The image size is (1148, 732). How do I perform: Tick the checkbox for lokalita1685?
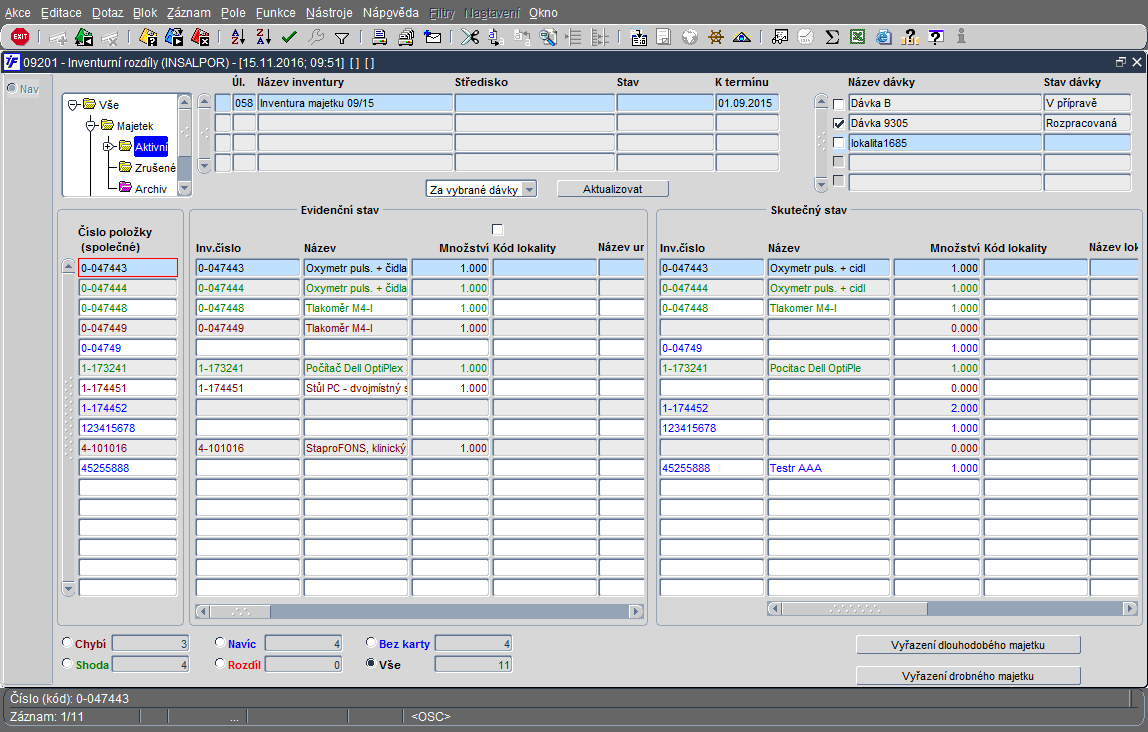click(838, 143)
